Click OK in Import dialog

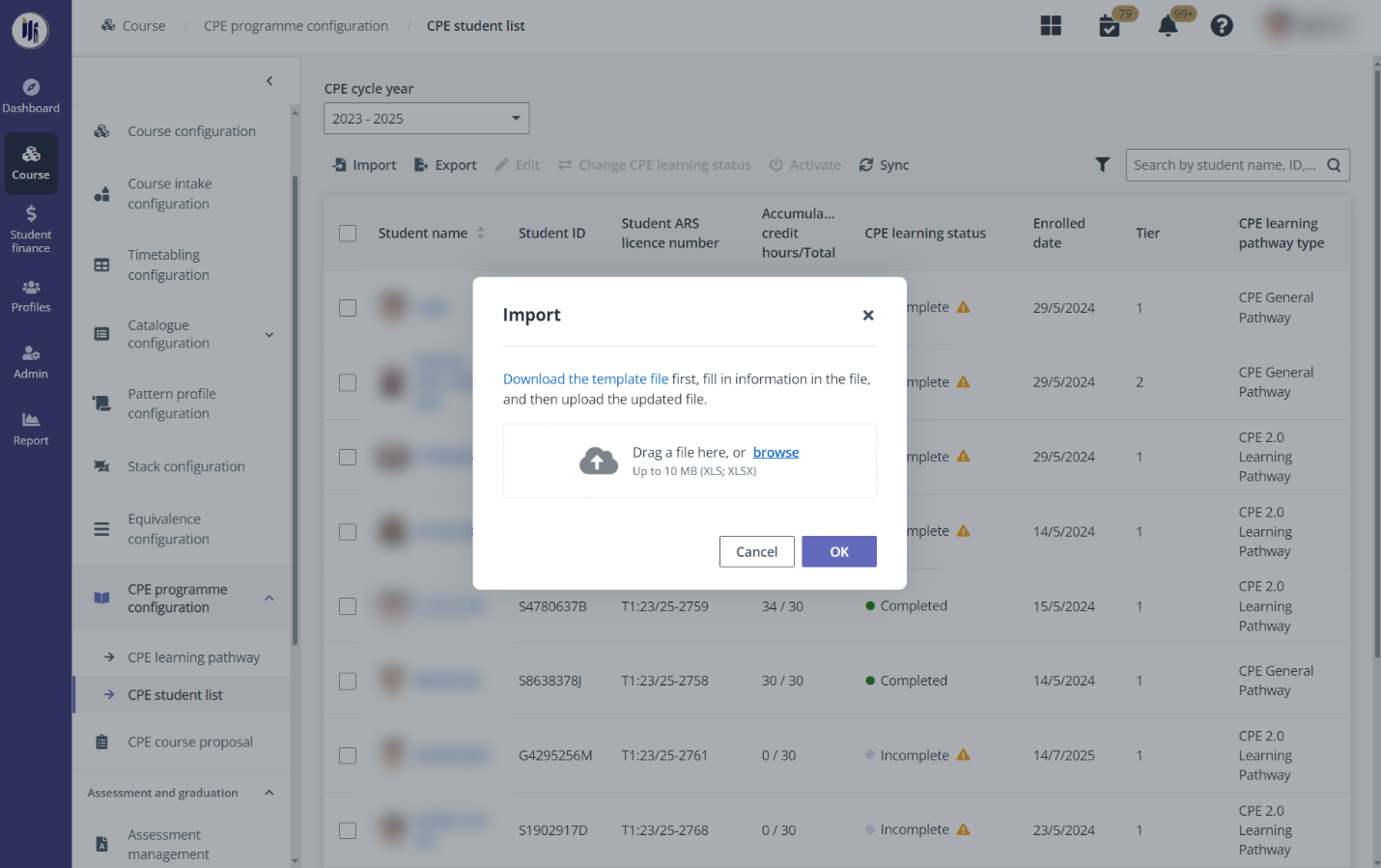[839, 551]
